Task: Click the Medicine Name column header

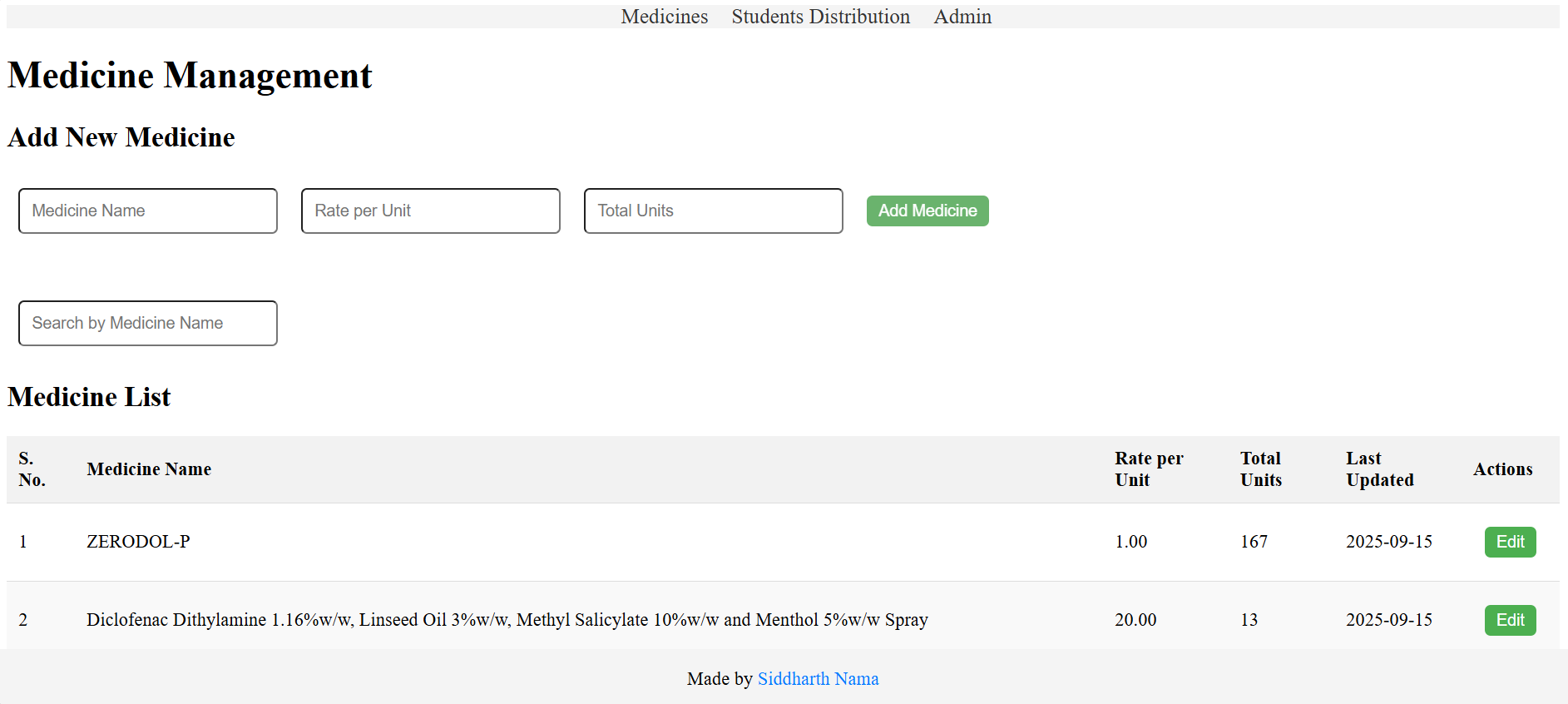Action: (x=149, y=469)
